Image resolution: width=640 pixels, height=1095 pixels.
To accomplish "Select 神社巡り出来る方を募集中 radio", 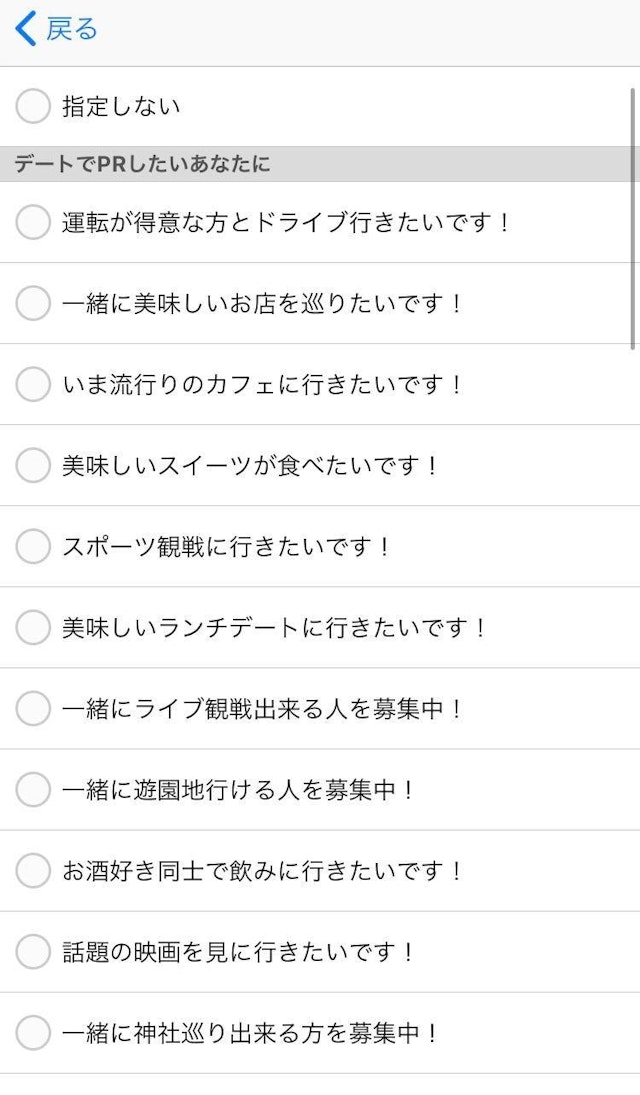I will [33, 1032].
